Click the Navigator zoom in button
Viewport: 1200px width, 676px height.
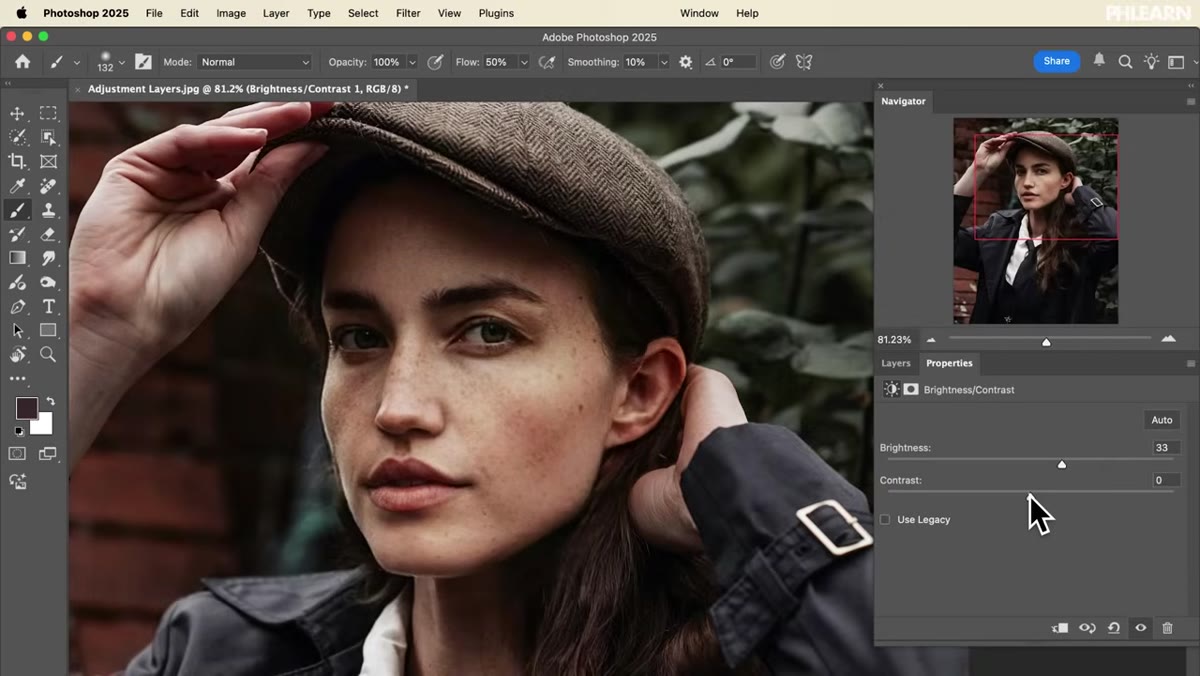coord(1168,340)
